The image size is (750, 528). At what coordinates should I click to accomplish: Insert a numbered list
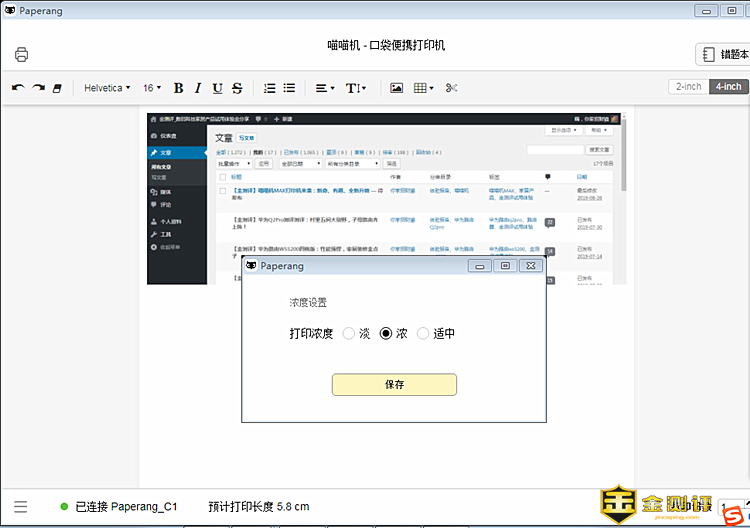(x=269, y=88)
